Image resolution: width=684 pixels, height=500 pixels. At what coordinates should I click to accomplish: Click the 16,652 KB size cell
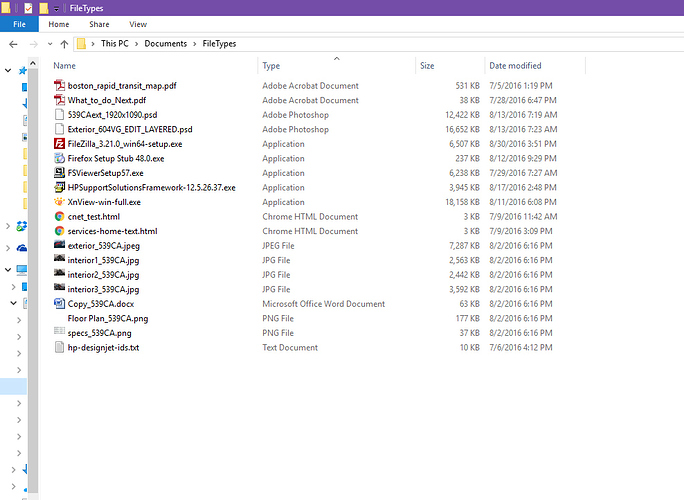pos(462,130)
